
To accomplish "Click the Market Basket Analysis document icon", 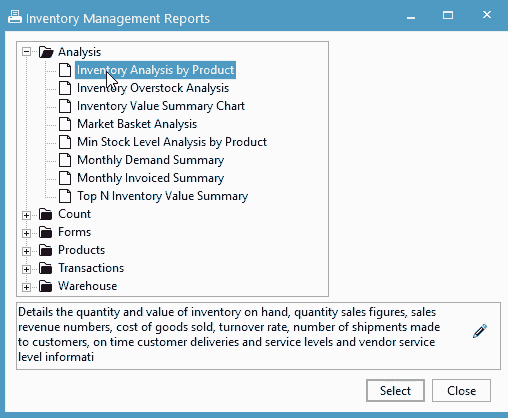I will click(65, 124).
